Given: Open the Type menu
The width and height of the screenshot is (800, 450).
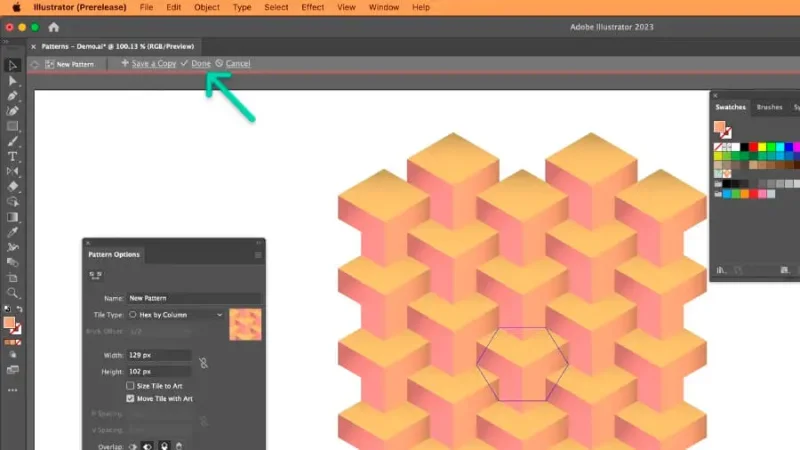Looking at the screenshot, I should click(242, 7).
